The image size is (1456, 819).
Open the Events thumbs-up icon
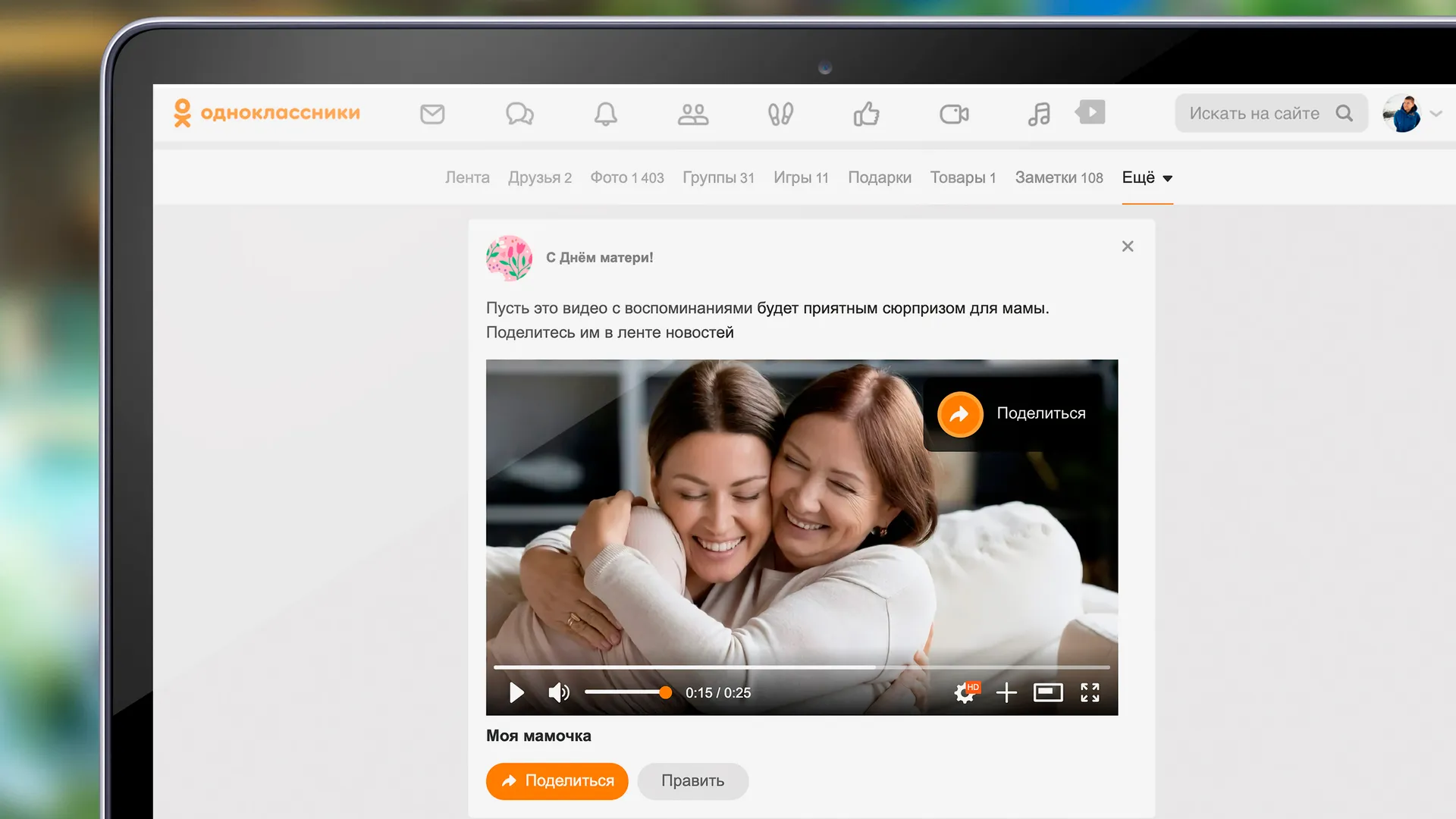click(866, 114)
